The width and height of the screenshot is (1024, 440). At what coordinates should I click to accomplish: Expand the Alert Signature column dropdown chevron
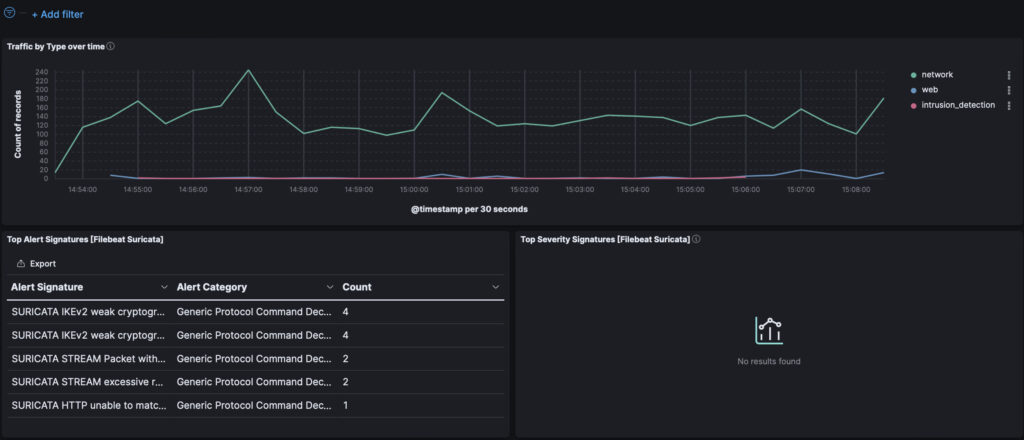click(x=164, y=288)
